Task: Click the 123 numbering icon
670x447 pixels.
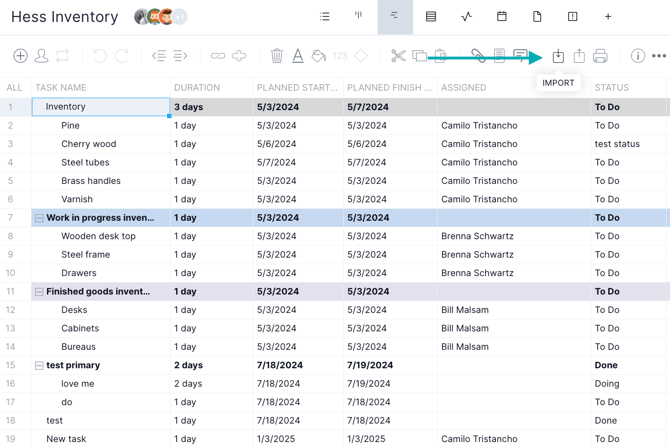Action: coord(340,56)
